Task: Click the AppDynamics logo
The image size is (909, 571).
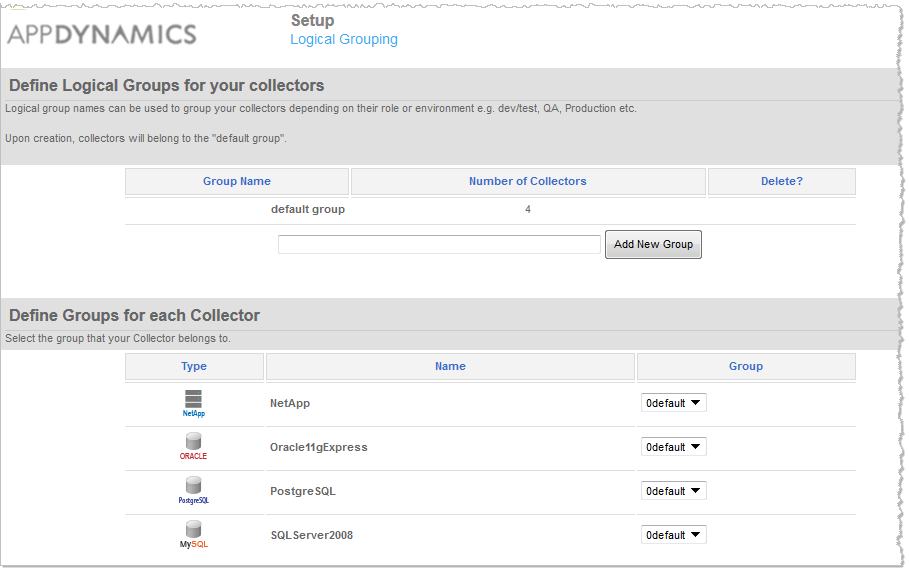Action: [102, 34]
